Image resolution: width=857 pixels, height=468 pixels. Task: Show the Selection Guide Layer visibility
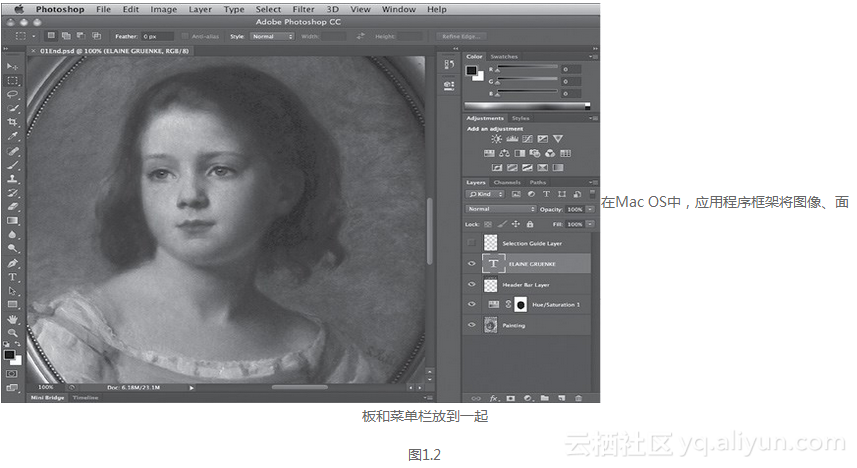click(472, 243)
